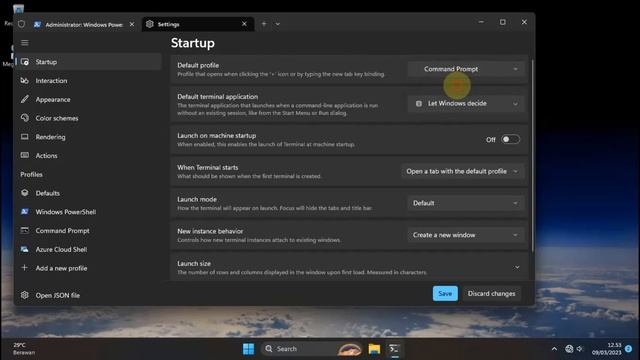Open Azure Cloud Shell profile settings
The height and width of the screenshot is (360, 640).
(x=88, y=249)
